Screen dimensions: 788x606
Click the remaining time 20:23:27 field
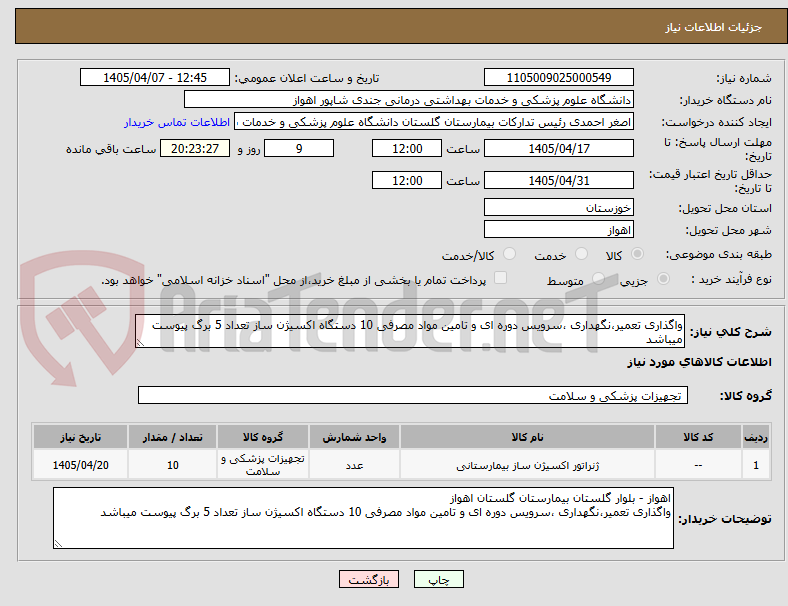[x=195, y=148]
